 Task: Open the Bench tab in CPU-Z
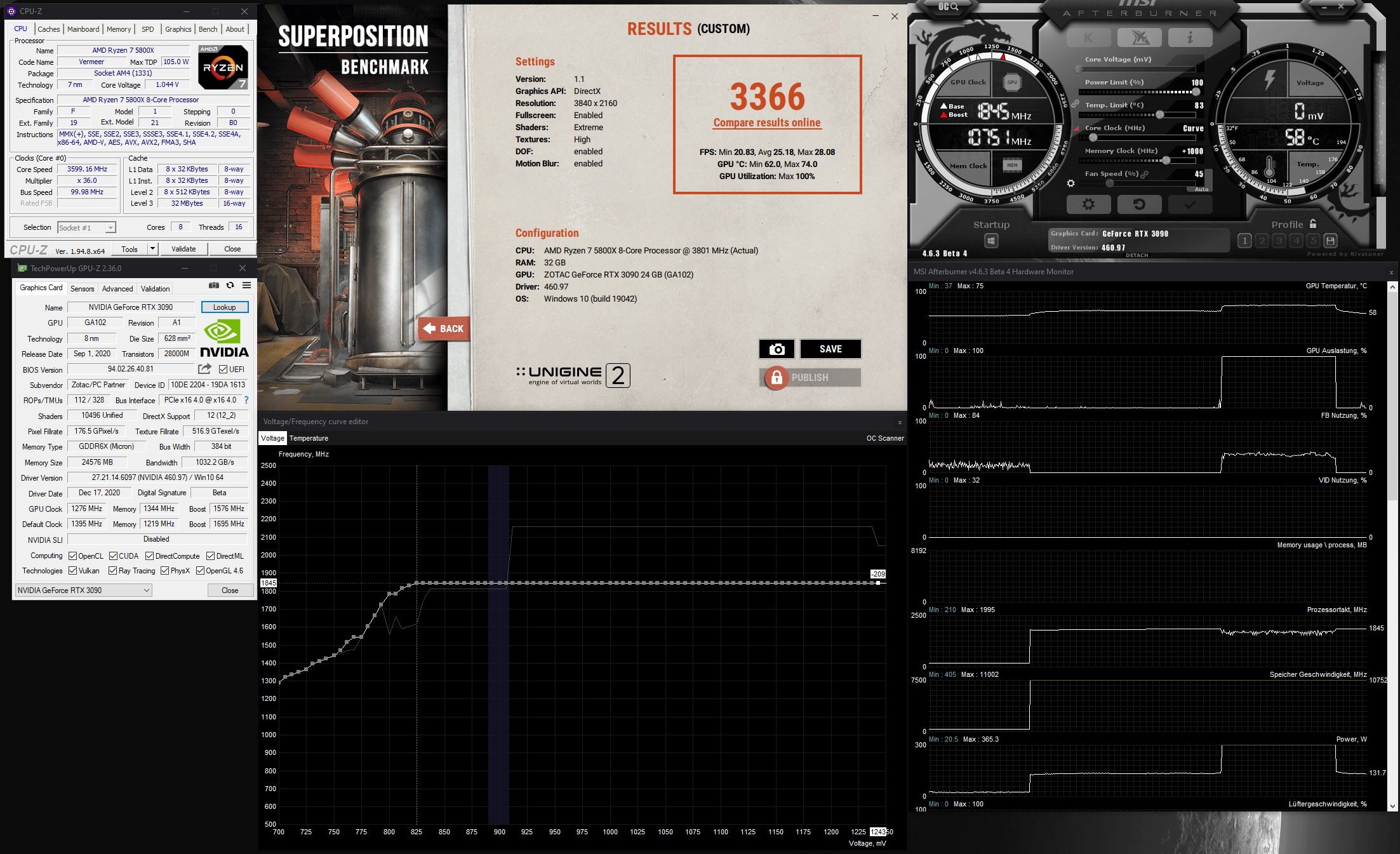(208, 29)
